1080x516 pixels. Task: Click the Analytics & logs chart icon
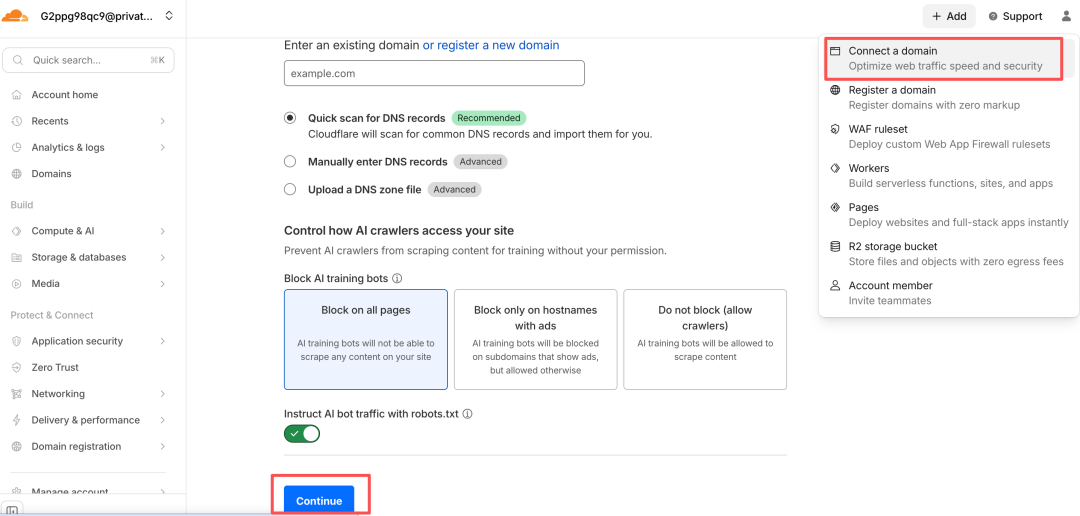click(17, 147)
